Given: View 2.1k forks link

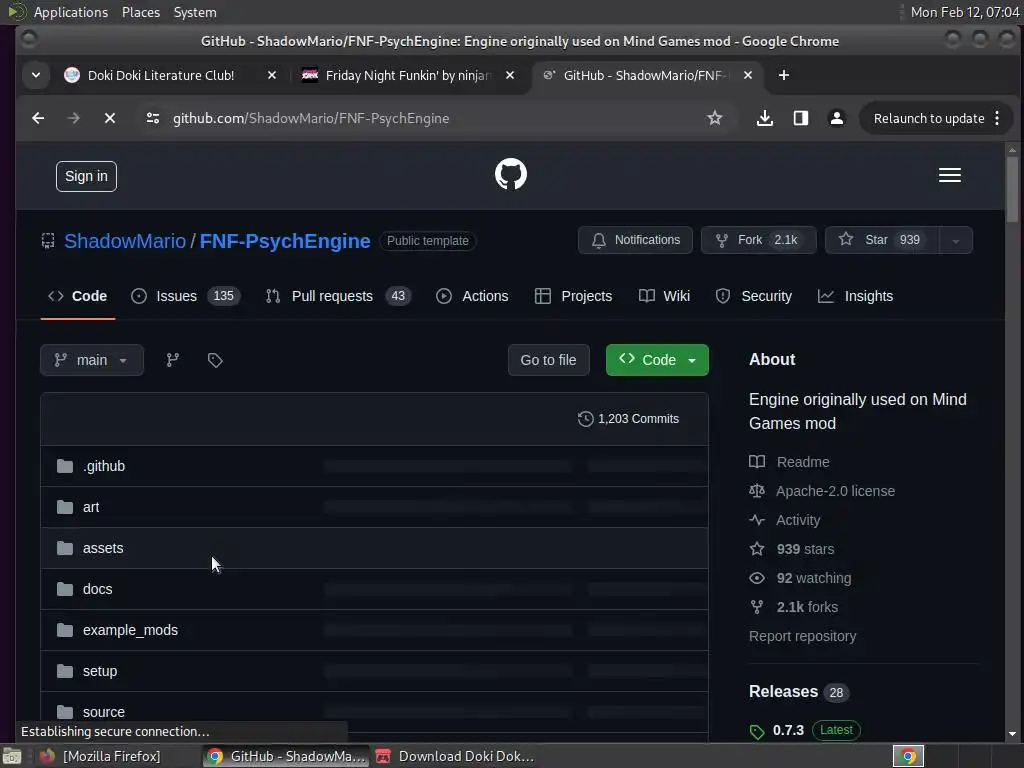Looking at the screenshot, I should (807, 607).
